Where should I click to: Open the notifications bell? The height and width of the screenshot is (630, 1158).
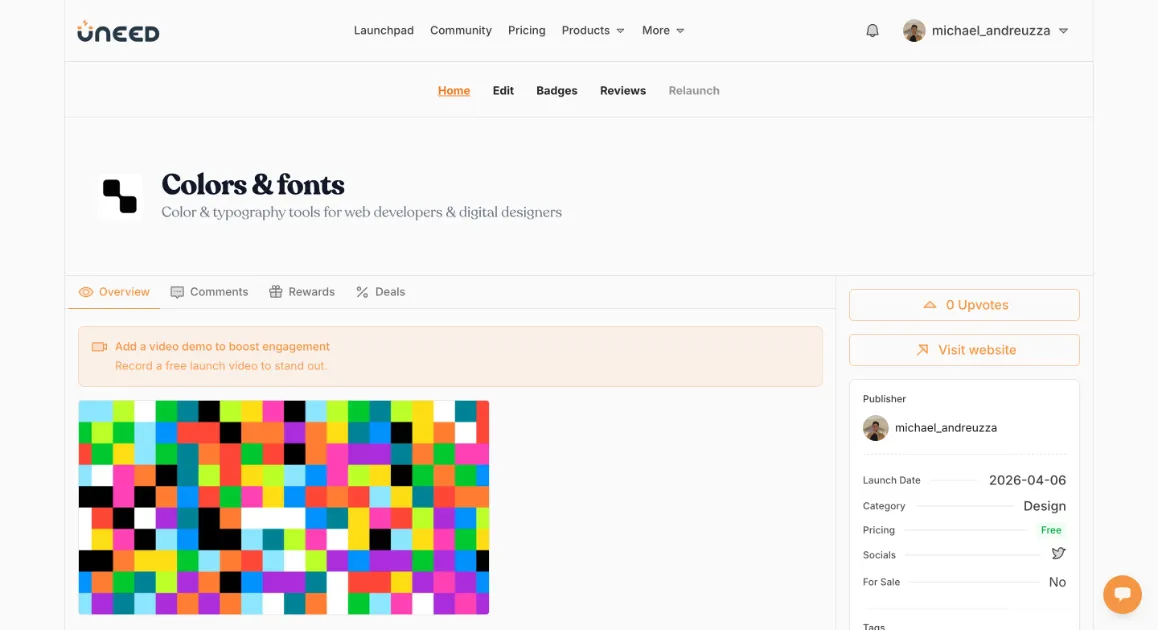pos(872,31)
